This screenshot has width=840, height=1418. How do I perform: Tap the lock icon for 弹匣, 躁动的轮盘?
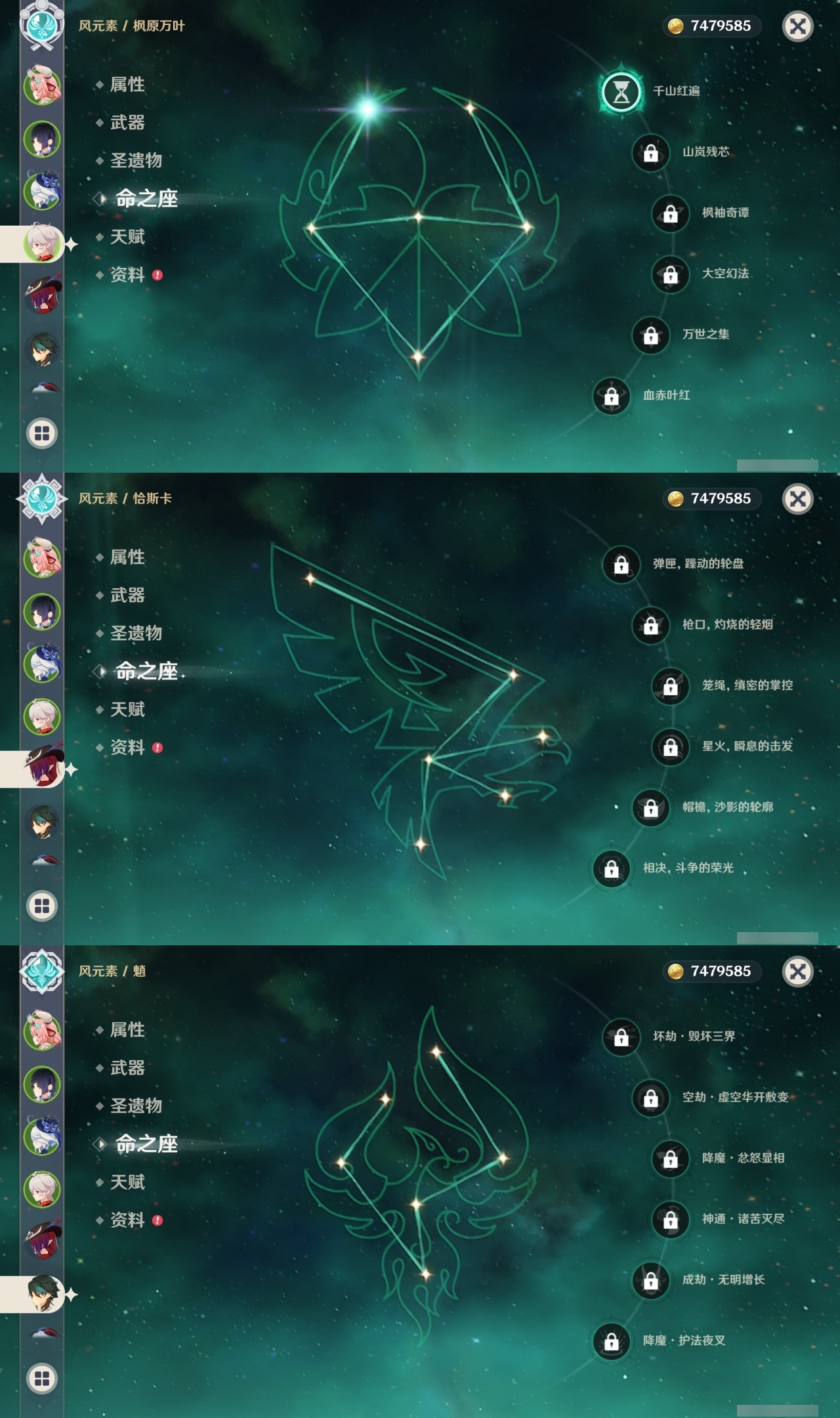(621, 564)
